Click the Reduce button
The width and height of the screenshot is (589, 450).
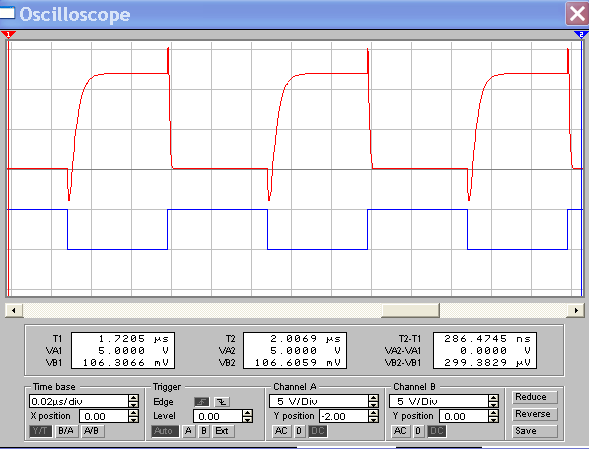pos(535,397)
